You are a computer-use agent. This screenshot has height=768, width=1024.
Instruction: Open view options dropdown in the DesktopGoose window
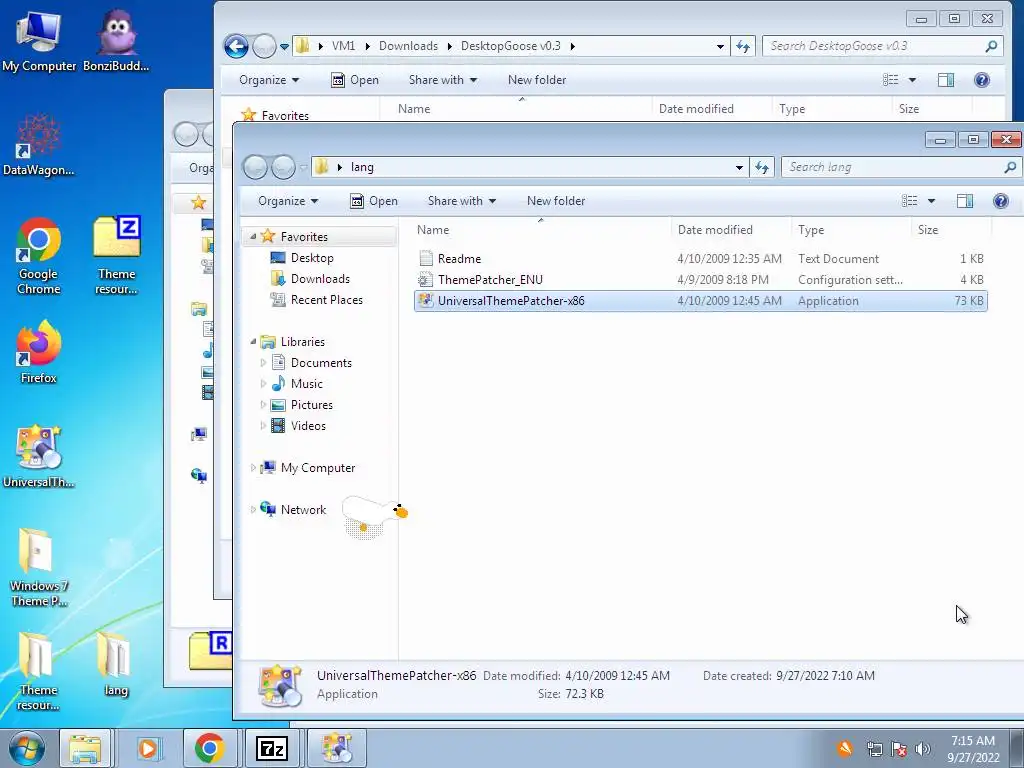tap(912, 80)
